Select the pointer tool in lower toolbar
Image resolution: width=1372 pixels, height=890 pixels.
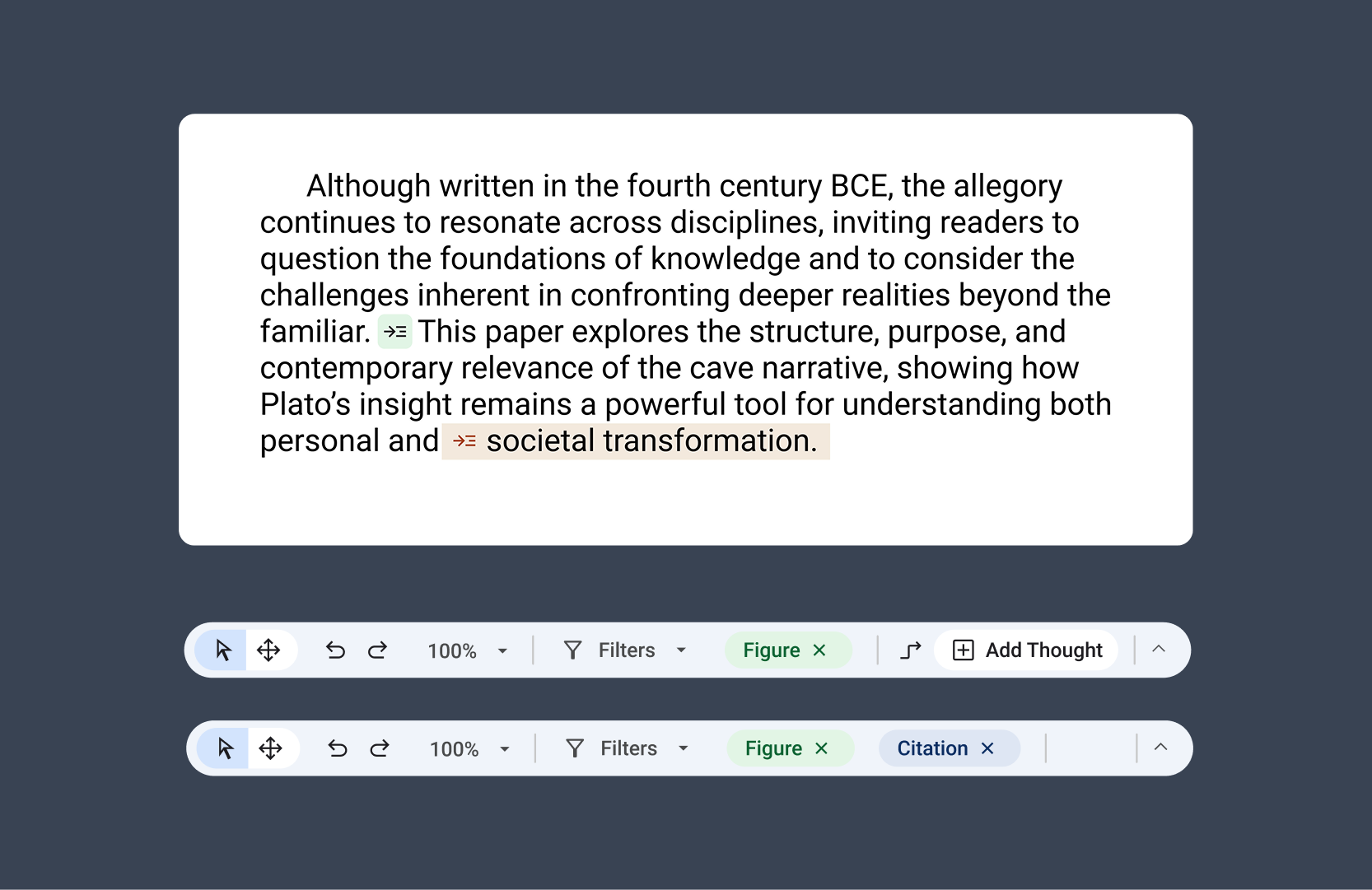tap(225, 748)
